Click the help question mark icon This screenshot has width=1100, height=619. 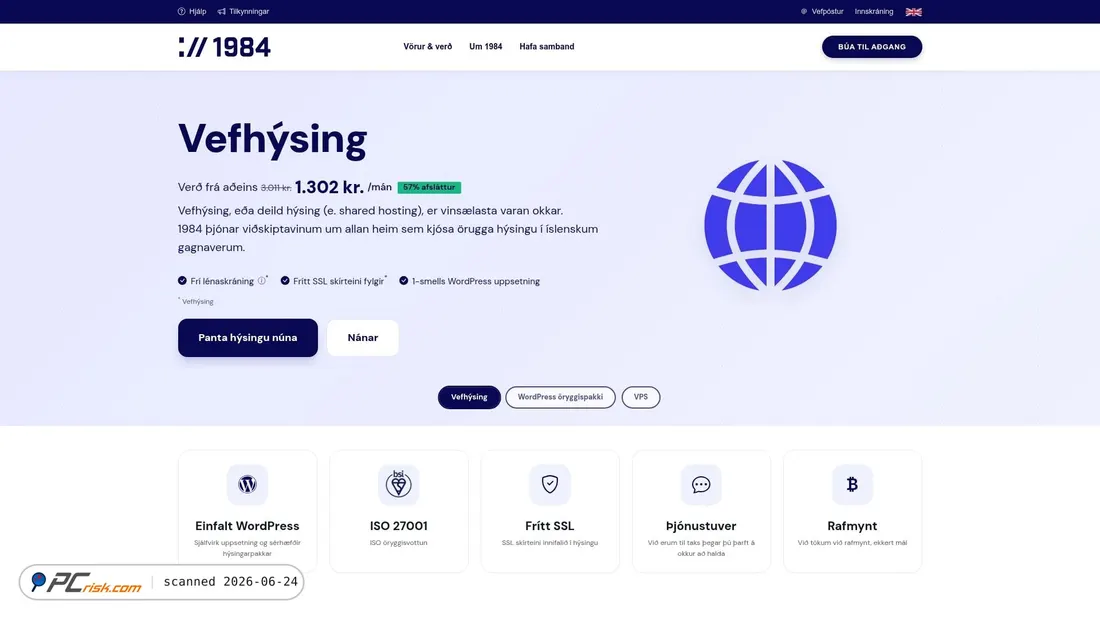click(182, 11)
